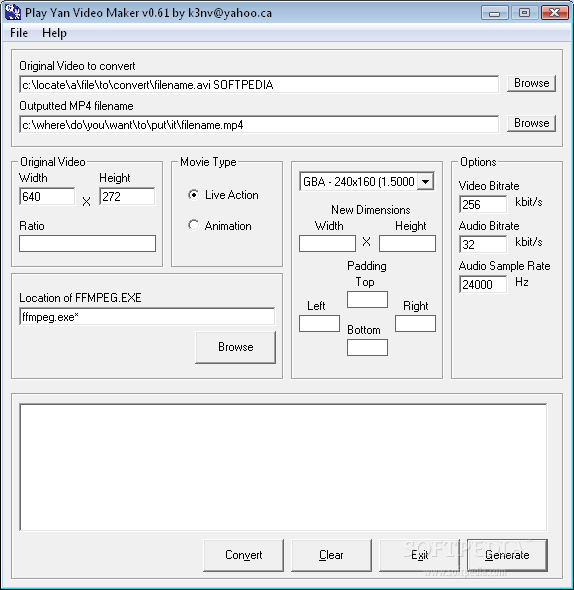Click the Padding Bottom field

(x=367, y=347)
